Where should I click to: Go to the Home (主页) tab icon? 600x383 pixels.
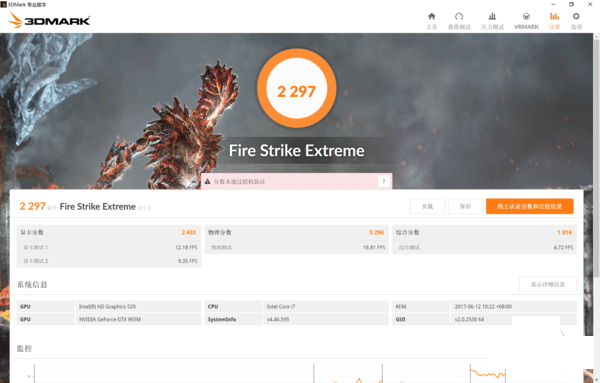coord(432,16)
